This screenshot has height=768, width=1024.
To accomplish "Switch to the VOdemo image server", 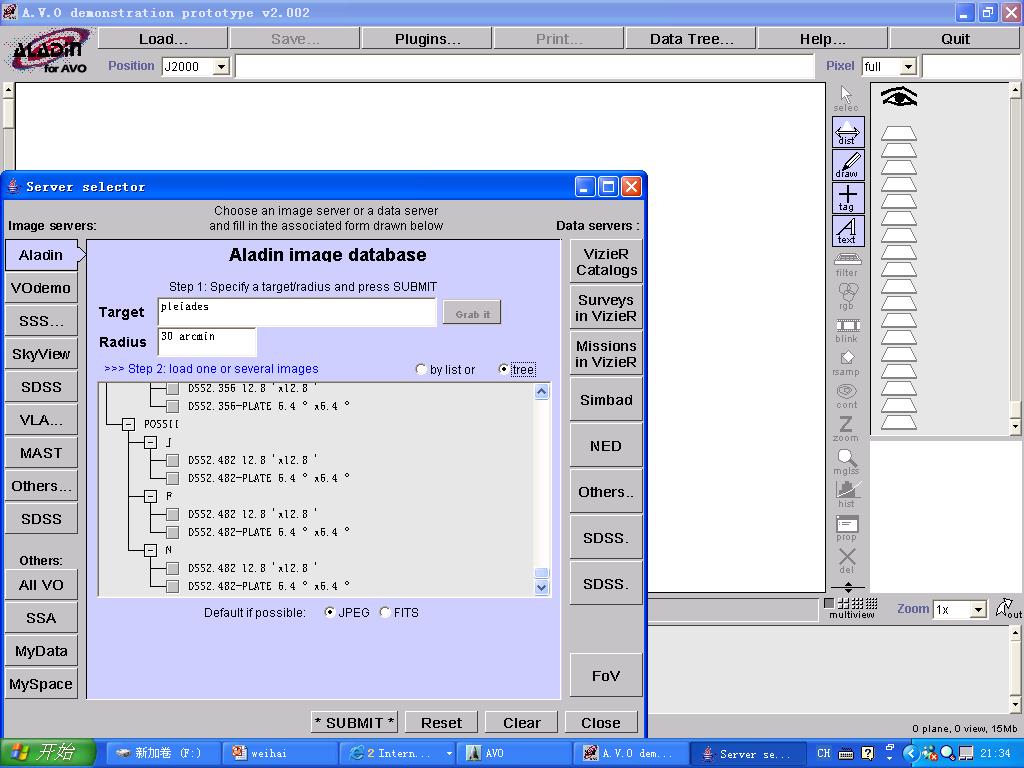I will [41, 288].
